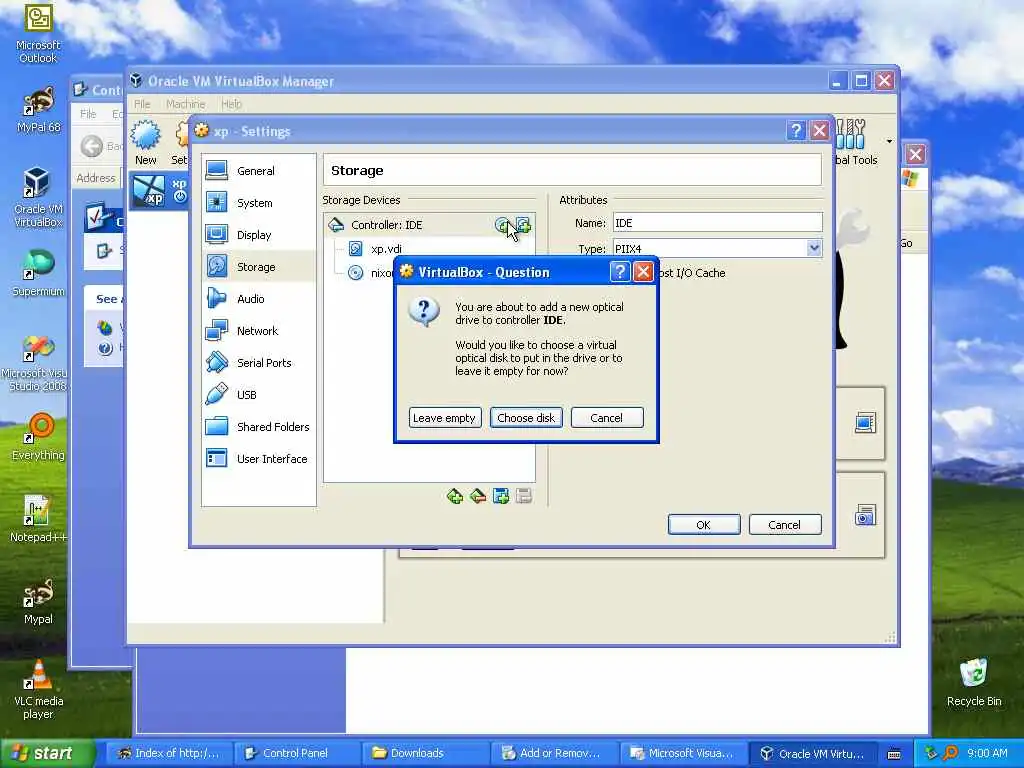The image size is (1024, 768).
Task: Select Controller: IDE in storage tree
Action: point(387,225)
